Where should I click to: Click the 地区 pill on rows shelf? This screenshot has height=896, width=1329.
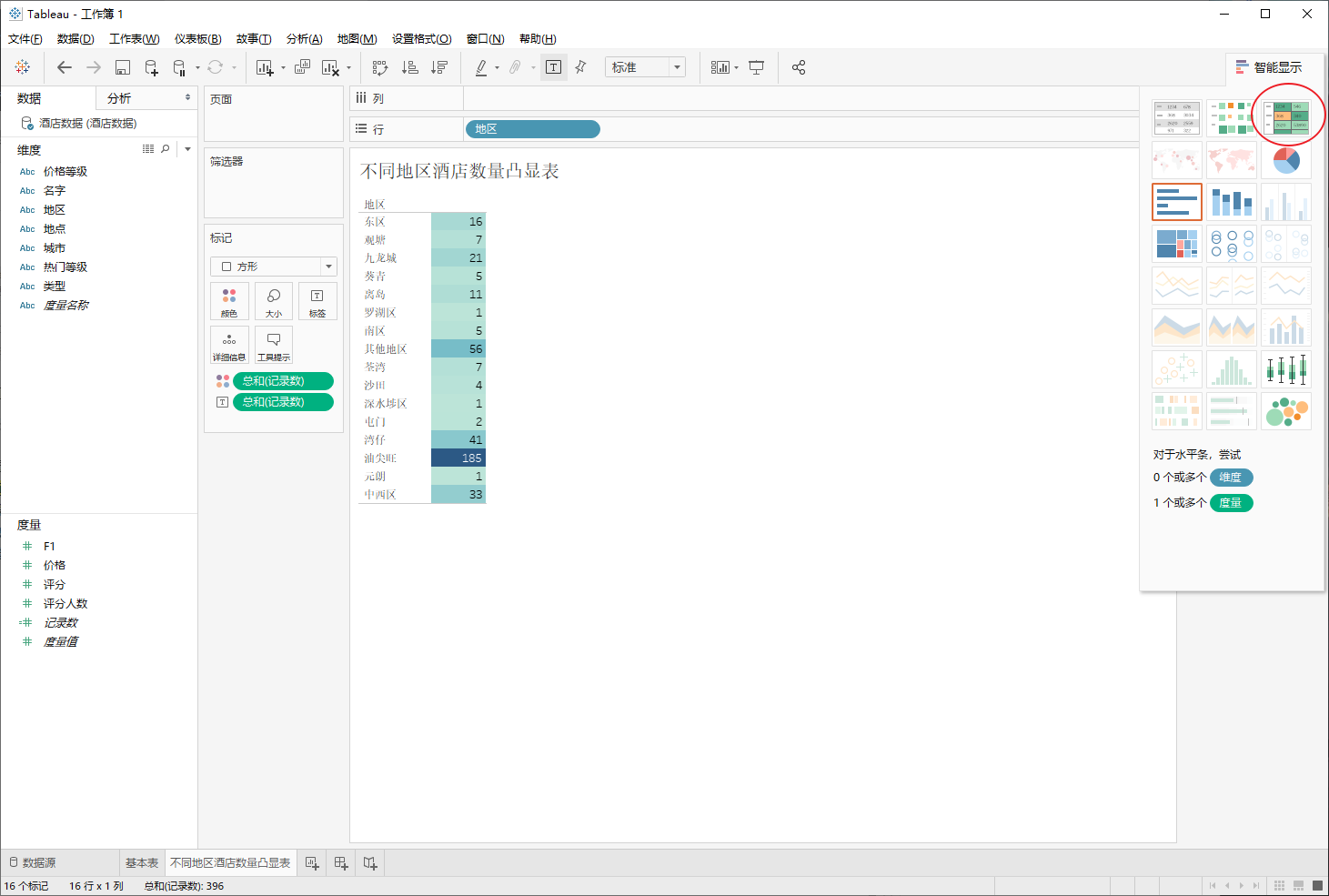(532, 129)
